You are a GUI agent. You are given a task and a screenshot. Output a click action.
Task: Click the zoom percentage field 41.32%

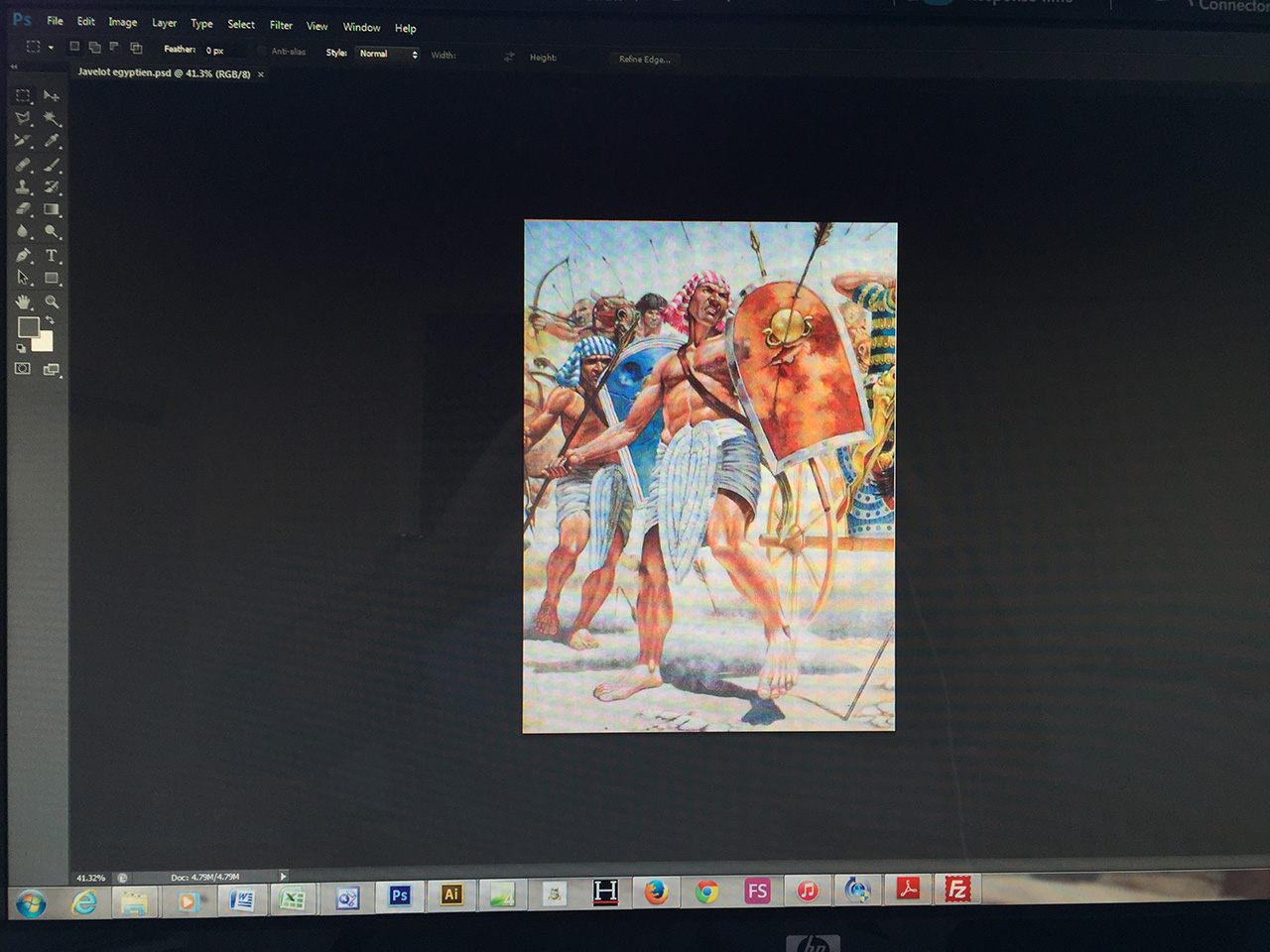(x=90, y=878)
